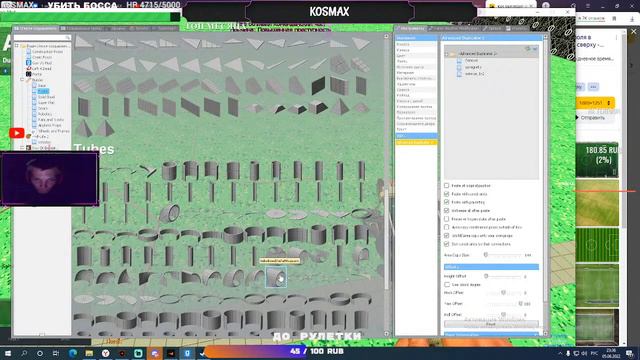This screenshot has height=360, width=640.
Task: Enable Use world angles checkbox
Action: point(447,284)
